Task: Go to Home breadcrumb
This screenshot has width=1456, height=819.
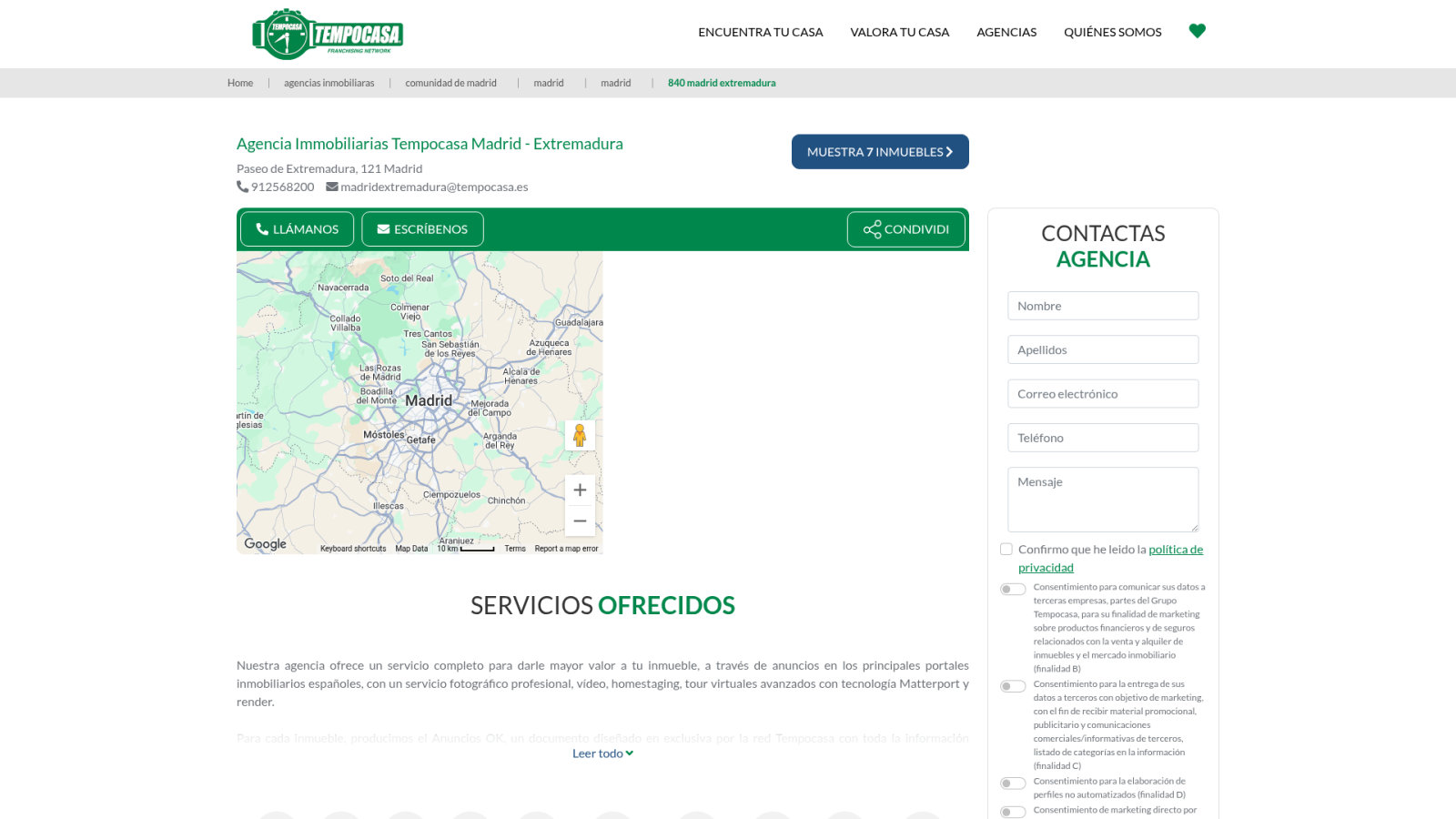Action: coord(240,83)
